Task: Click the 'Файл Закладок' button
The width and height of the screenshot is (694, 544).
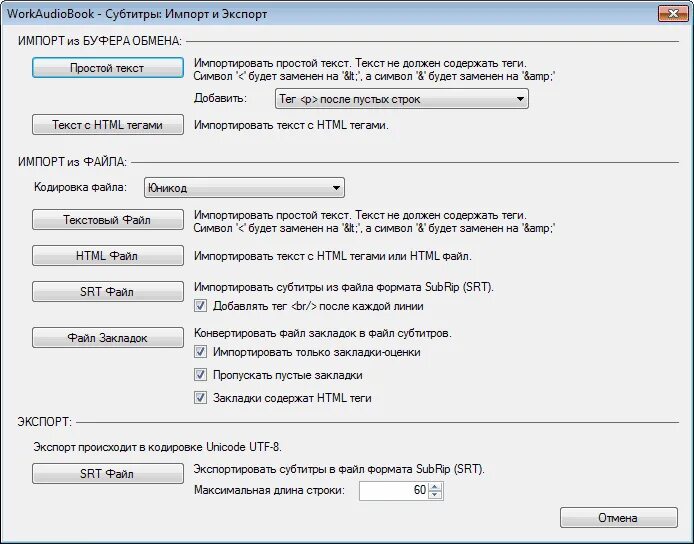Action: point(108,338)
